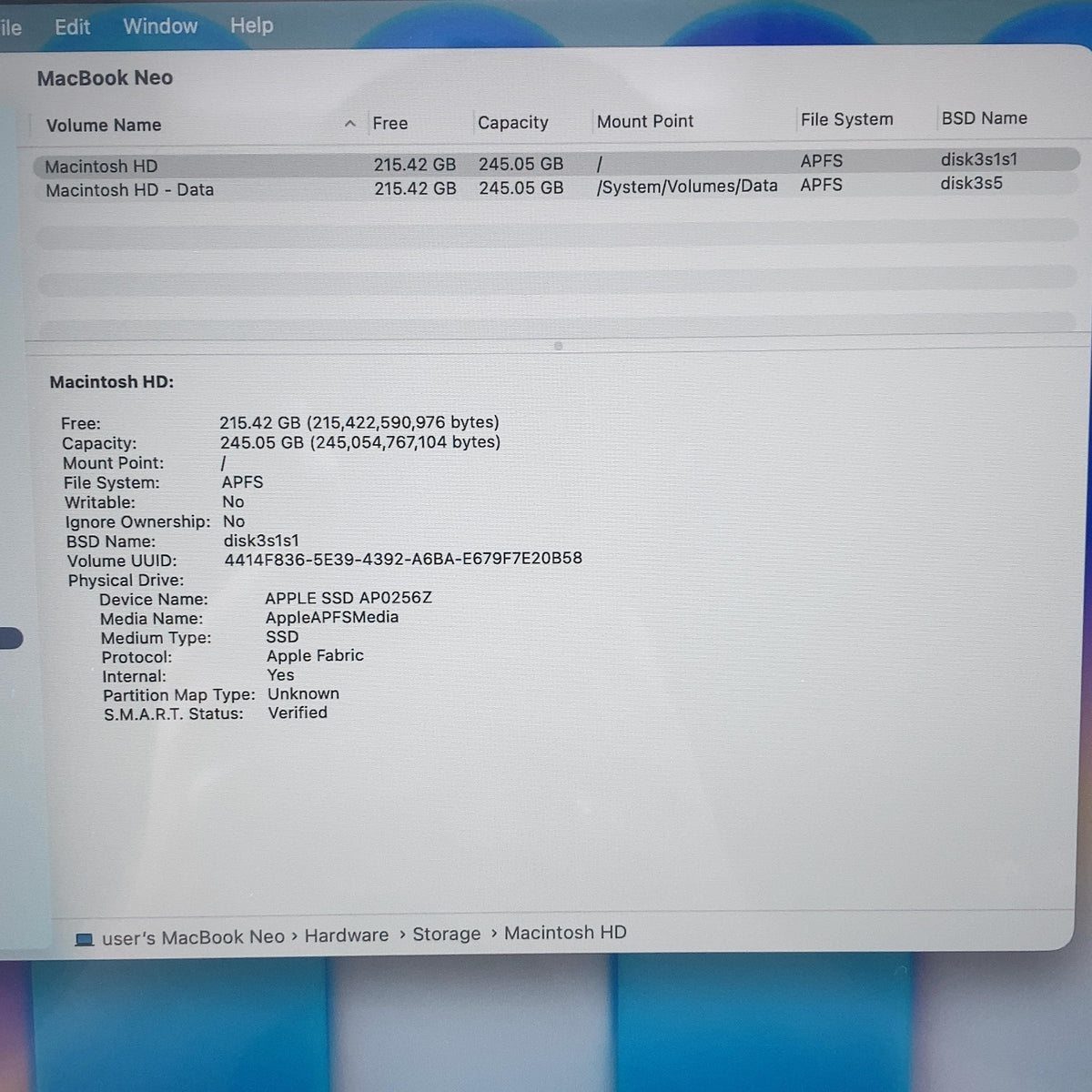Click Protocol value Apple Fabric
1092x1092 pixels.
click(x=315, y=655)
